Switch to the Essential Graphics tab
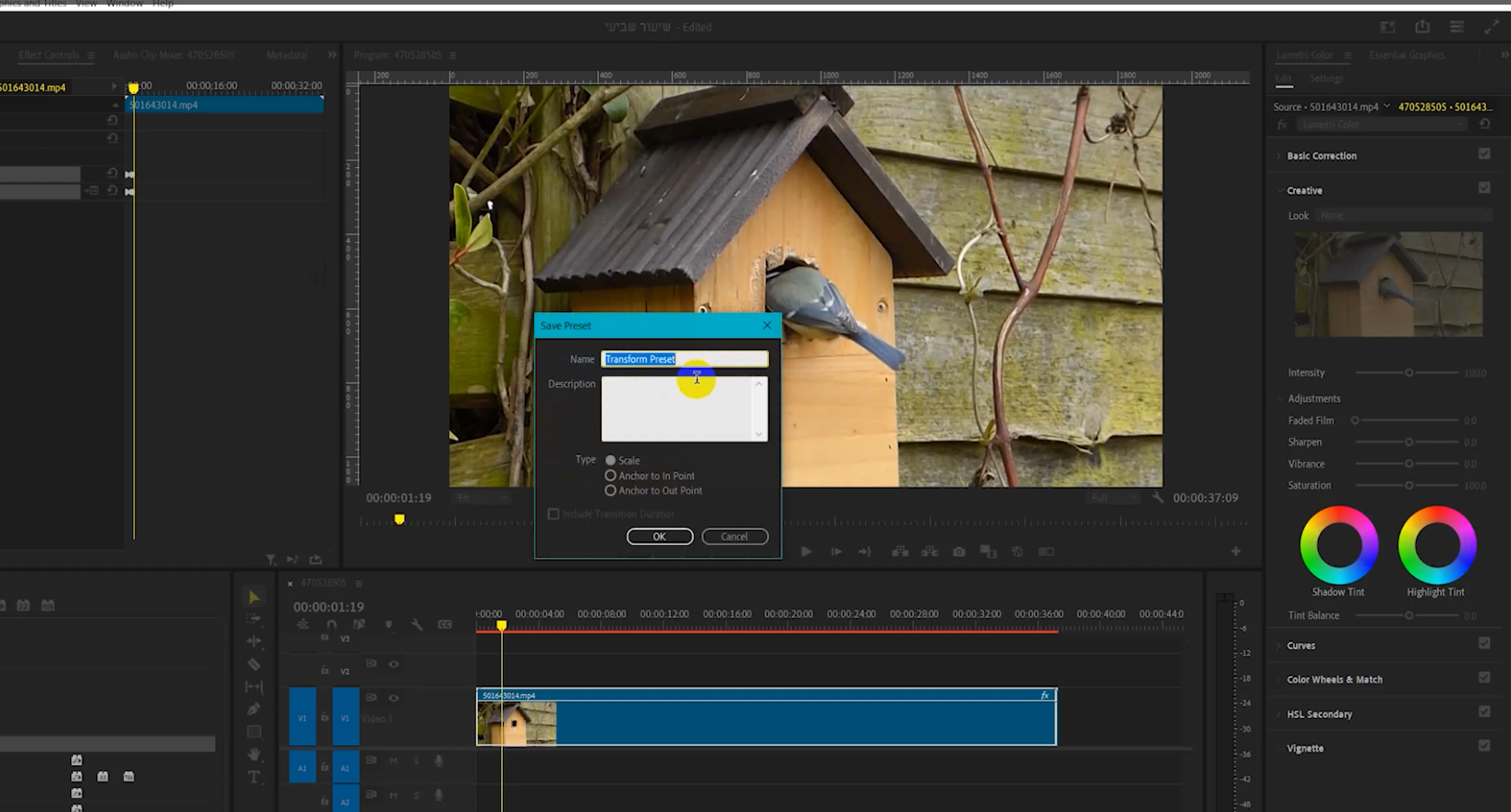The image size is (1511, 812). coord(1406,55)
